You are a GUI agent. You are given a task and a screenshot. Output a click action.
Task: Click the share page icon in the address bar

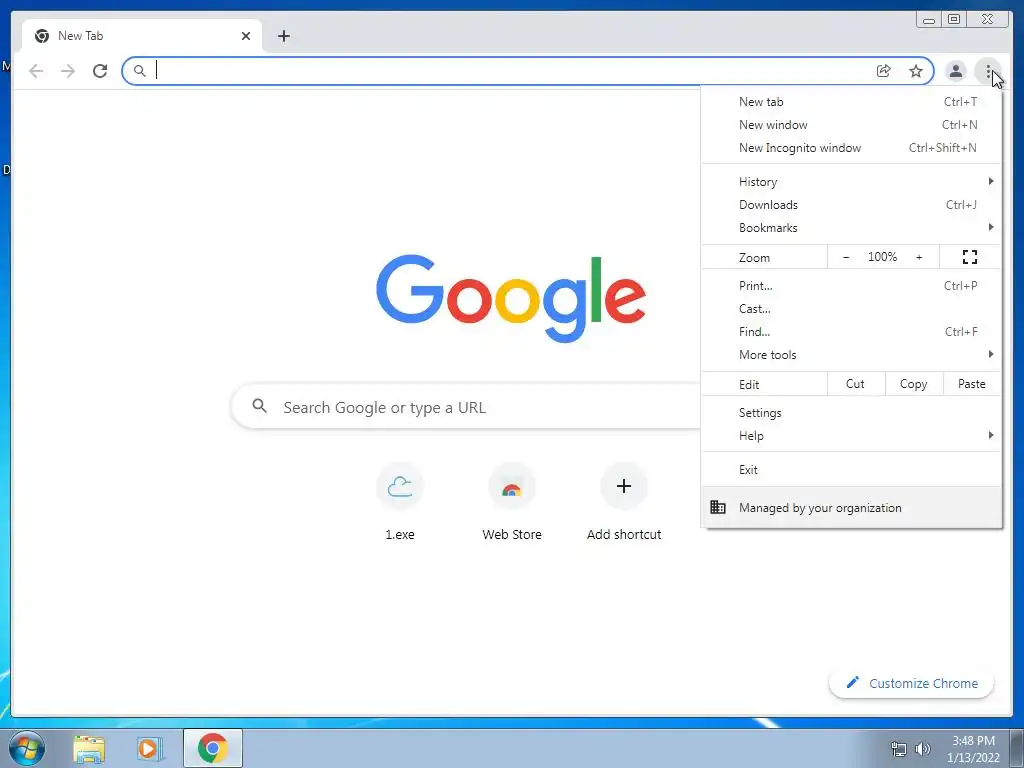pyautogui.click(x=884, y=71)
